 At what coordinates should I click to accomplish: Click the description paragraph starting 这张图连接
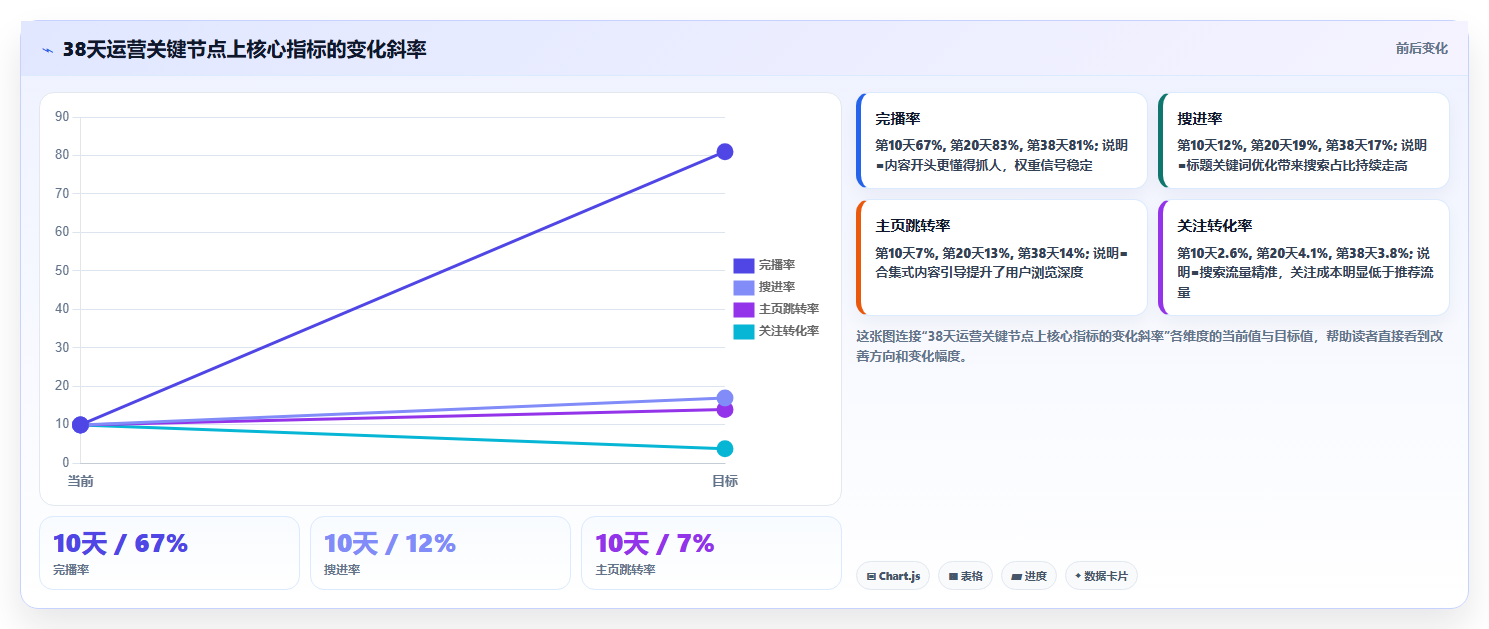click(x=1150, y=346)
